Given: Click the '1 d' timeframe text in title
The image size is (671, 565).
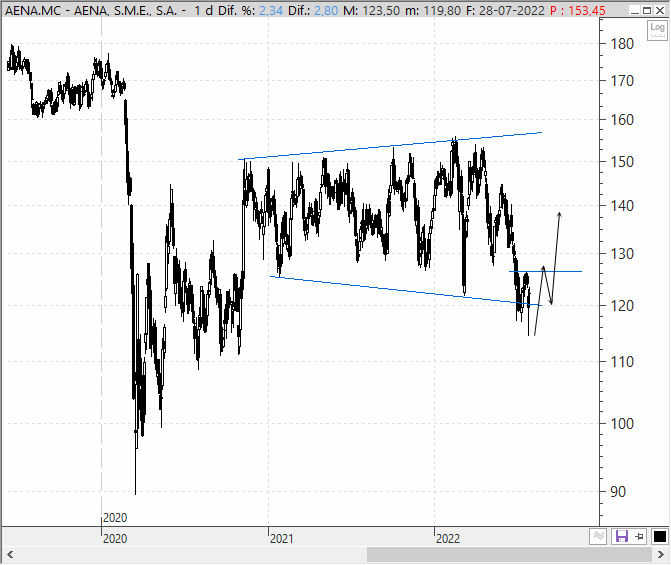Looking at the screenshot, I should click(203, 10).
